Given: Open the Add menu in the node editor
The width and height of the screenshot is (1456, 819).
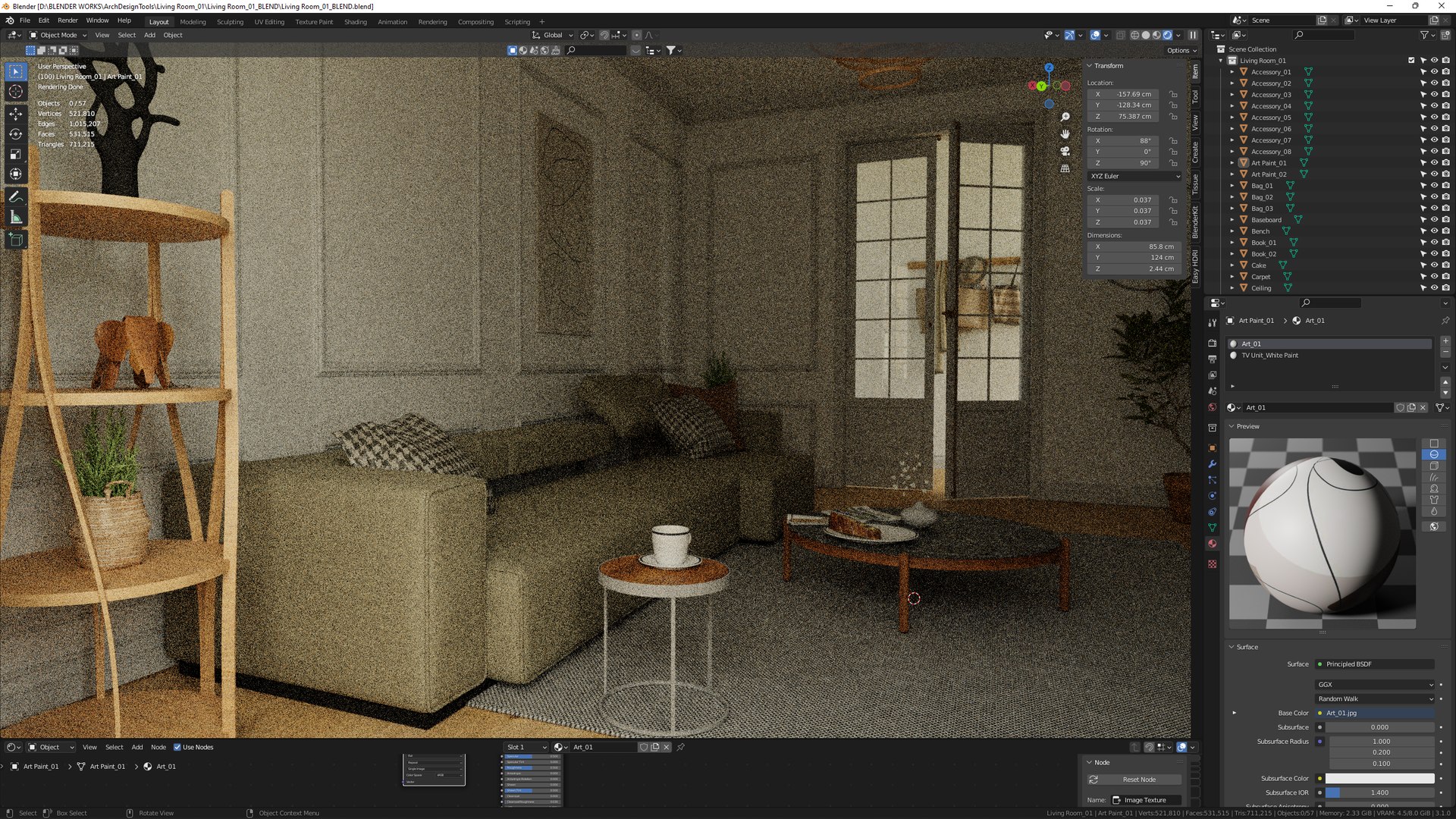Looking at the screenshot, I should pos(137,747).
